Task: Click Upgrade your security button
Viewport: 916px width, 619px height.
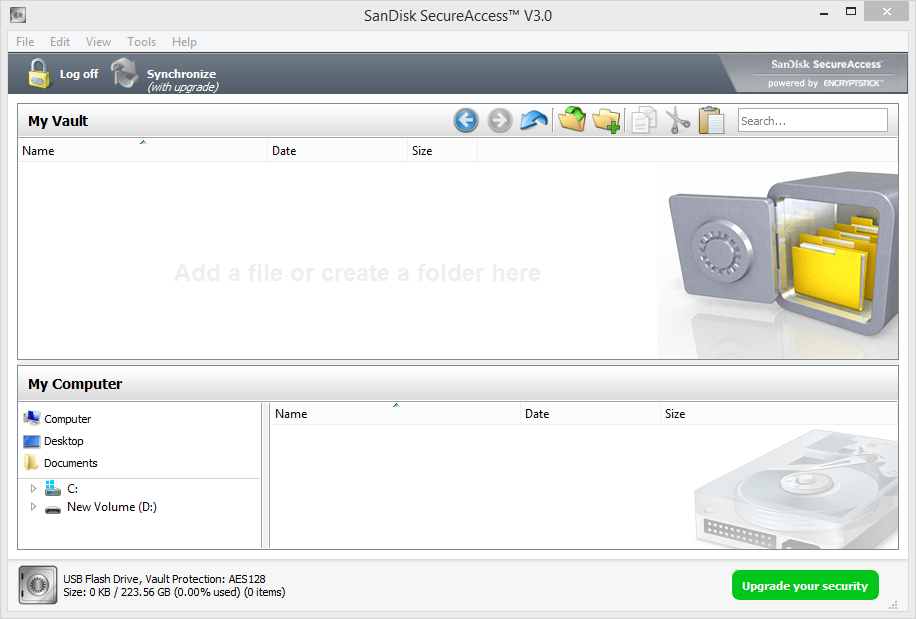Action: click(x=805, y=585)
